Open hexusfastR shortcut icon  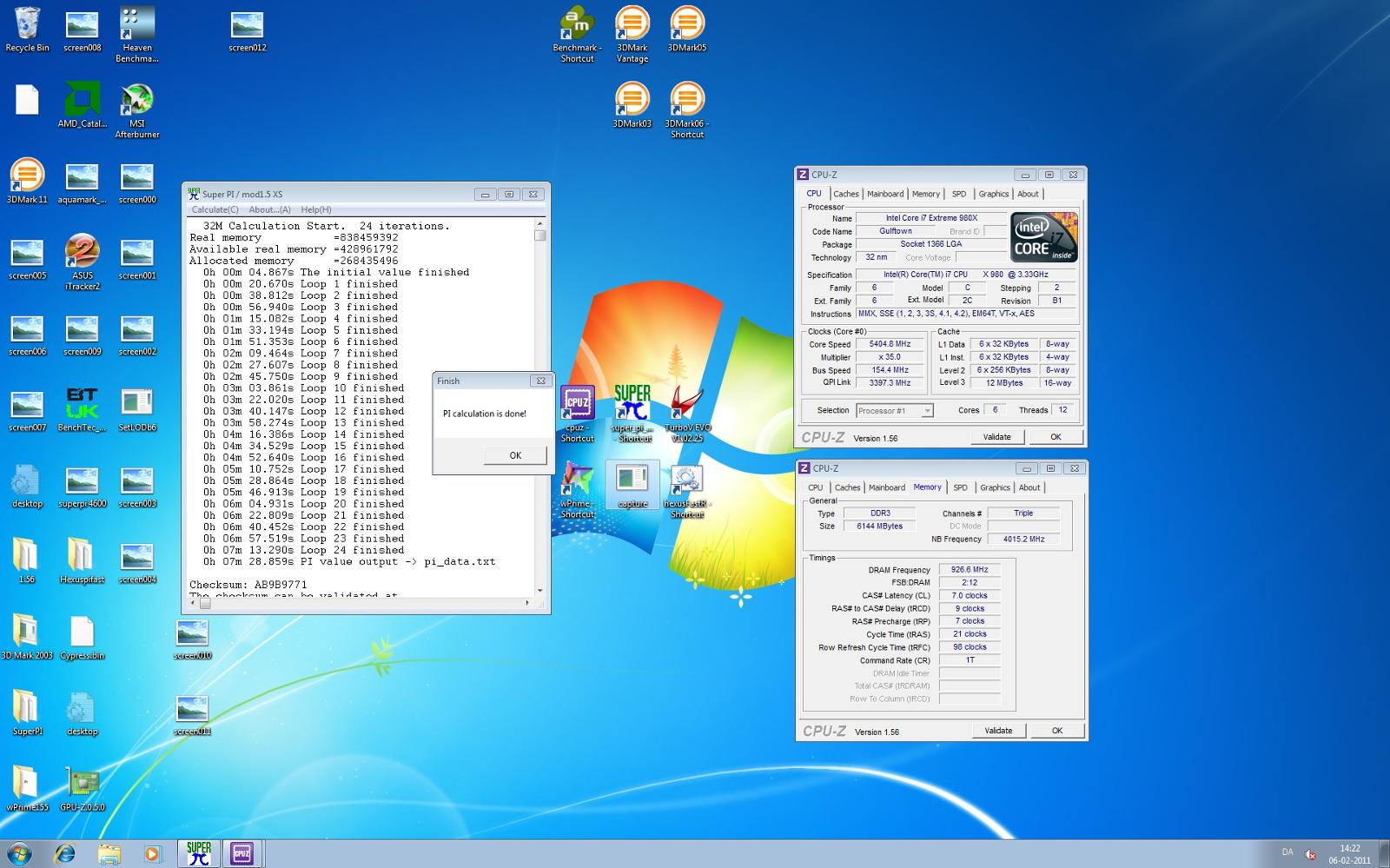pyautogui.click(x=686, y=490)
